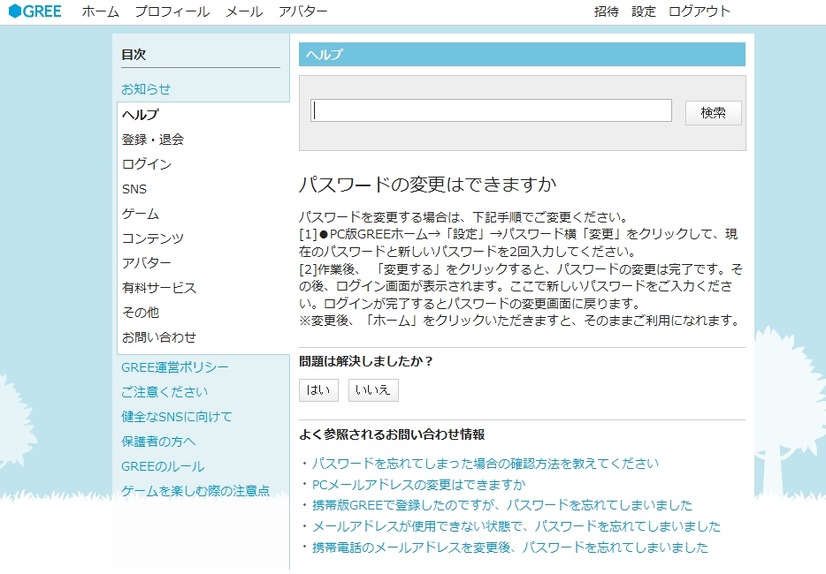This screenshot has width=826, height=574.
Task: Select ヘルプ in the sidebar
Action: 140,114
